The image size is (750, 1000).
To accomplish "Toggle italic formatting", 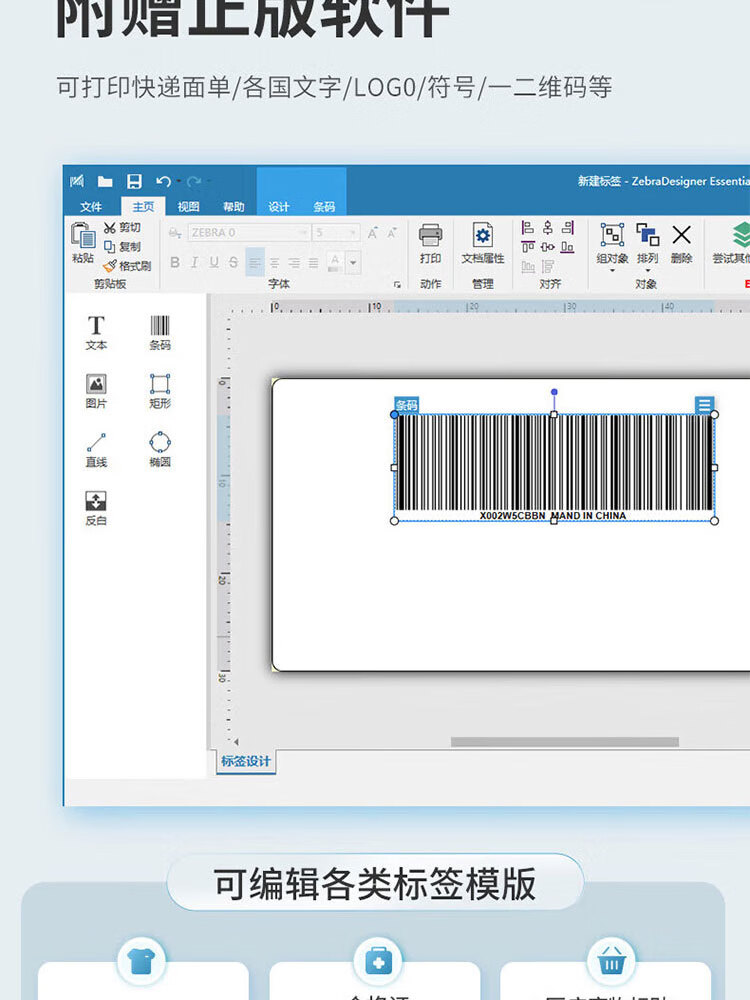I will click(195, 263).
